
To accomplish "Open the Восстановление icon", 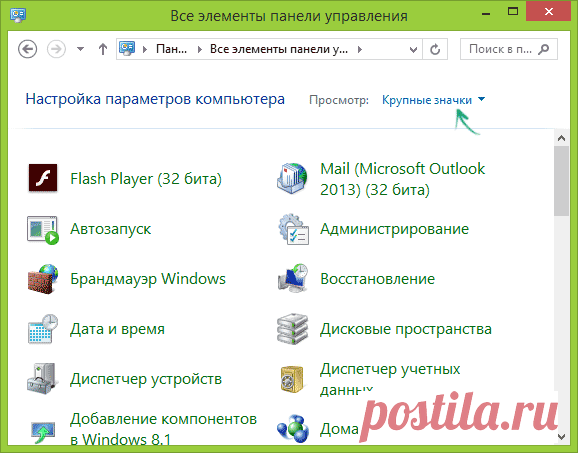I will click(x=293, y=279).
